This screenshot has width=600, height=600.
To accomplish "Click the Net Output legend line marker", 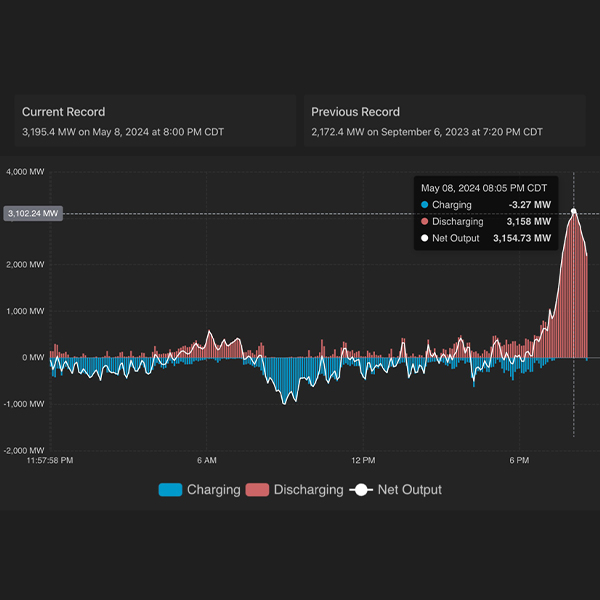I will pos(362,490).
